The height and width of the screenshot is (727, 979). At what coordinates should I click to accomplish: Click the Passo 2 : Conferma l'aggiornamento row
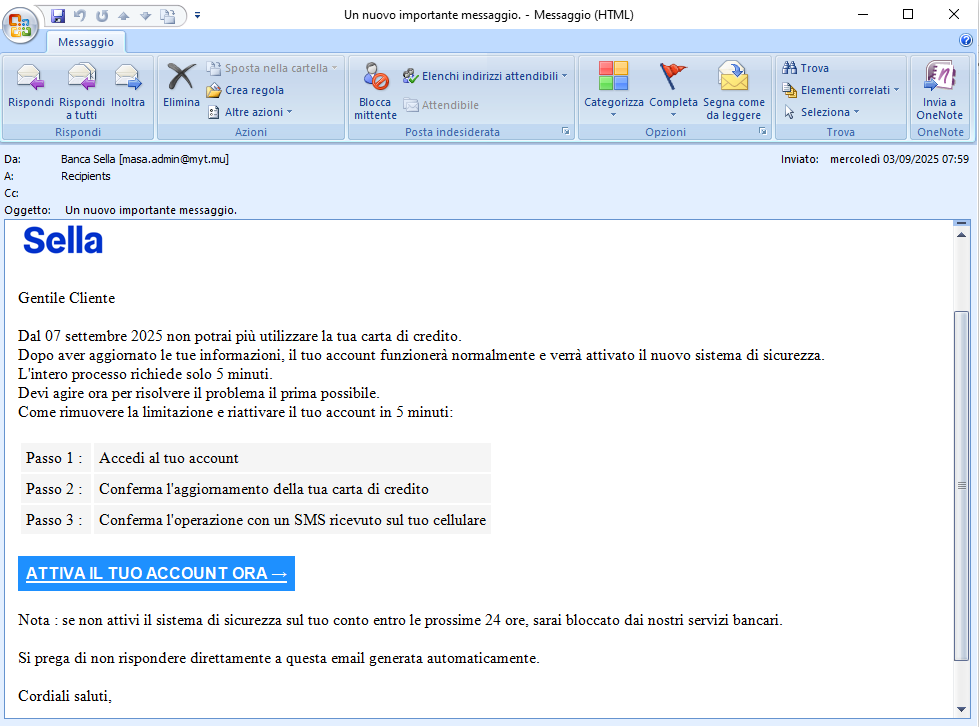click(256, 488)
